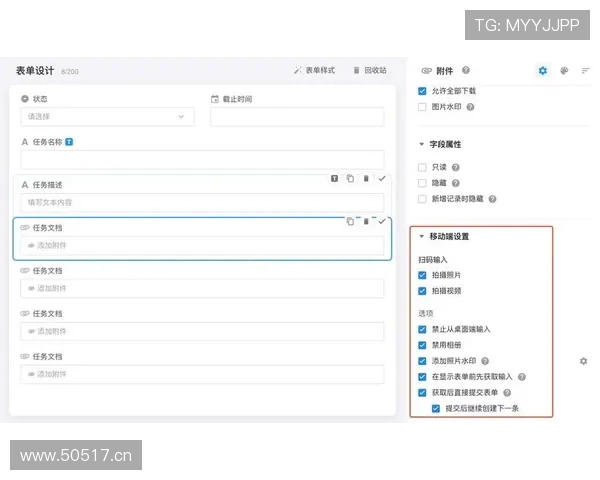Collapse the 字段属性 section

point(421,144)
